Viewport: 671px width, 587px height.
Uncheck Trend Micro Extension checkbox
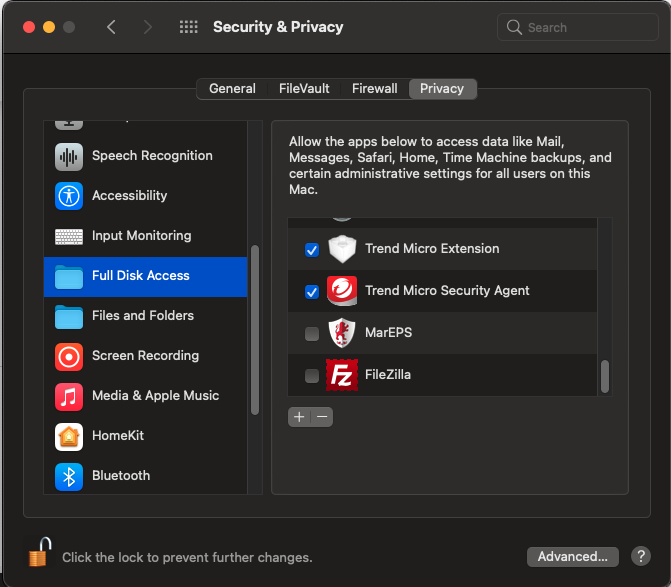312,249
